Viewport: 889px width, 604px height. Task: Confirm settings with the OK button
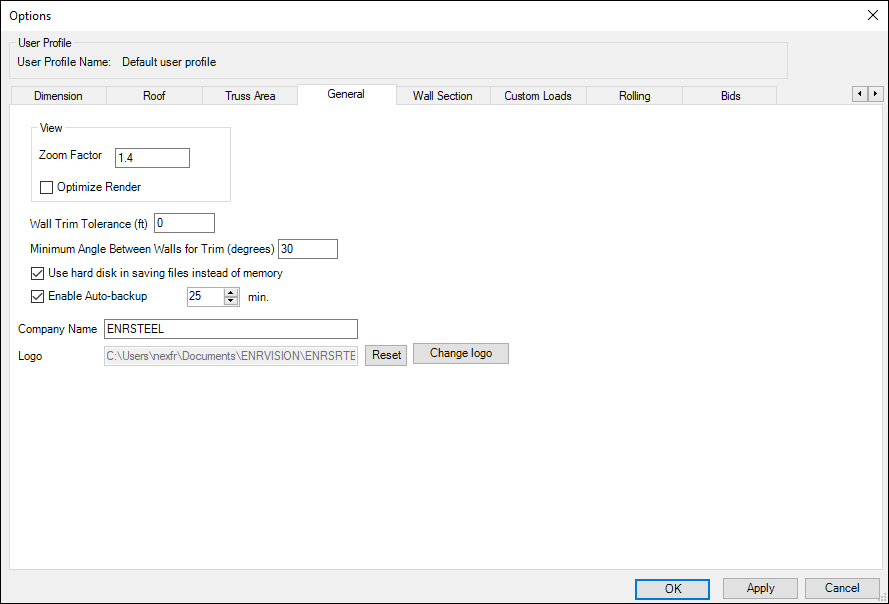click(x=672, y=589)
